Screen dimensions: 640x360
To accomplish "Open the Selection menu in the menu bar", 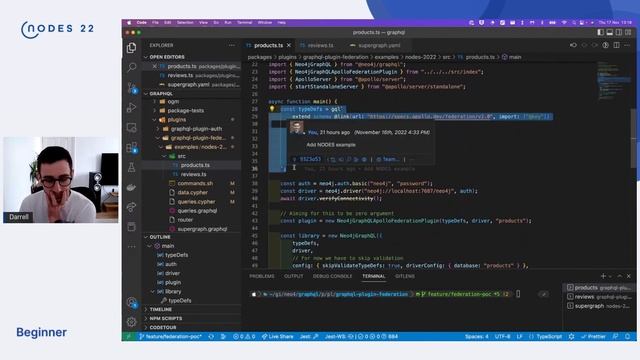I will click(185, 22).
